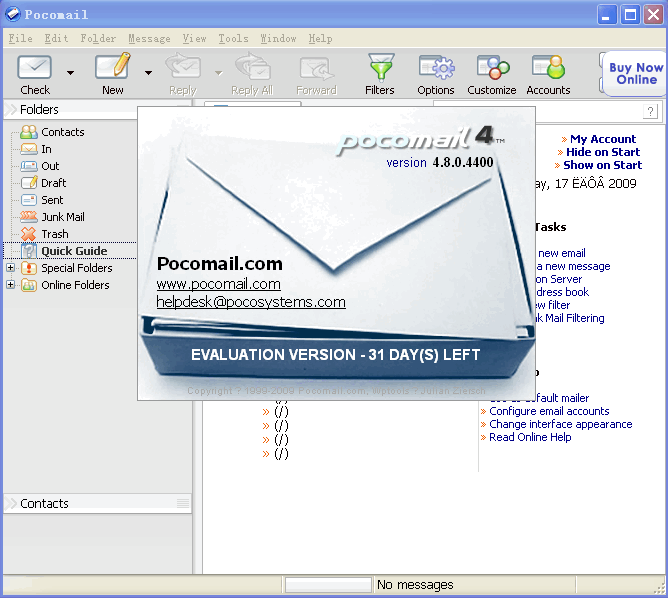Screen dimensions: 668x598
Task: Select the Quick Guide icon
Action: [x=29, y=251]
